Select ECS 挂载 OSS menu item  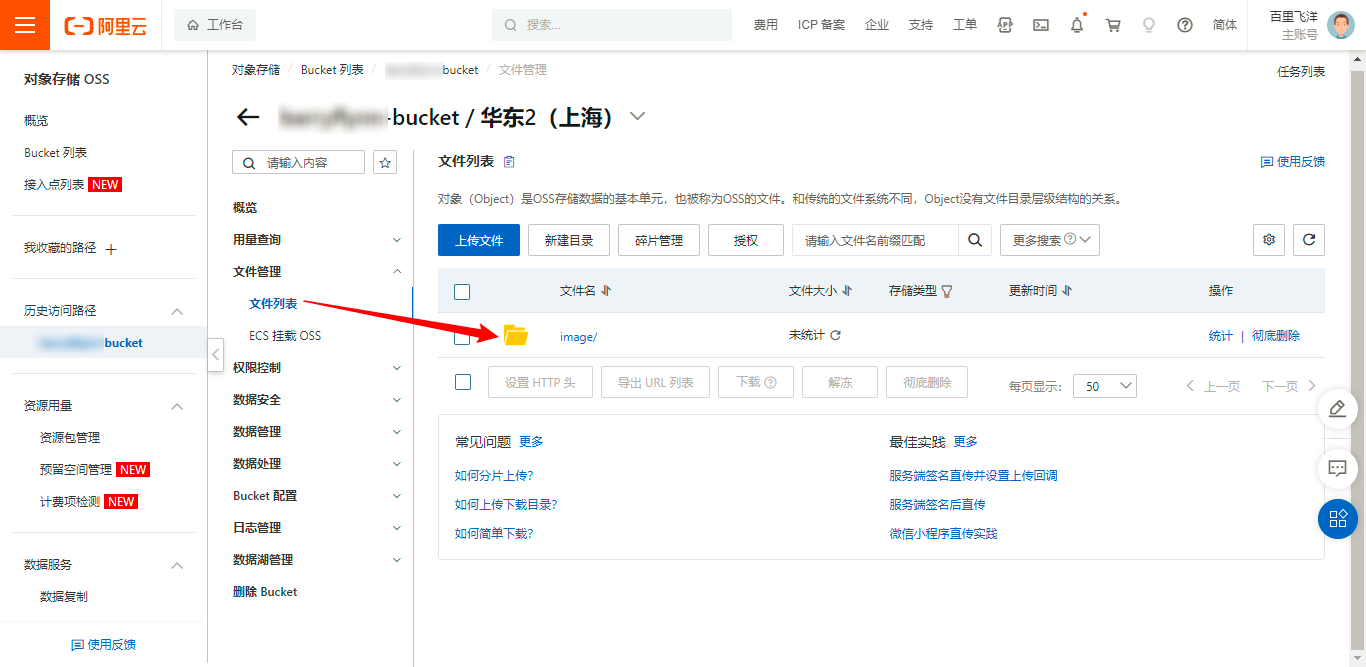click(x=285, y=336)
